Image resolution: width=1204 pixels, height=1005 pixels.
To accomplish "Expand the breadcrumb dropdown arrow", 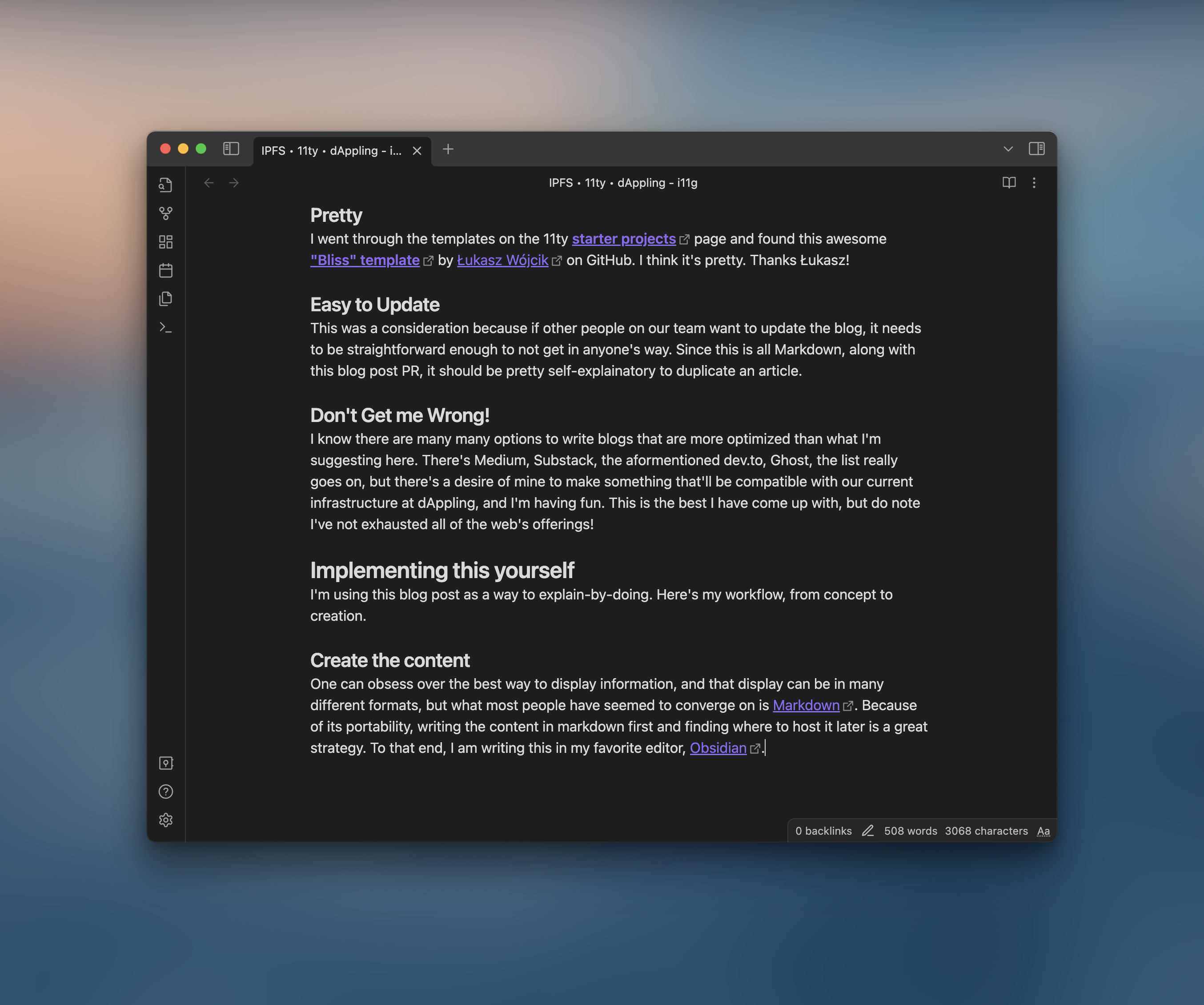I will pyautogui.click(x=1008, y=149).
